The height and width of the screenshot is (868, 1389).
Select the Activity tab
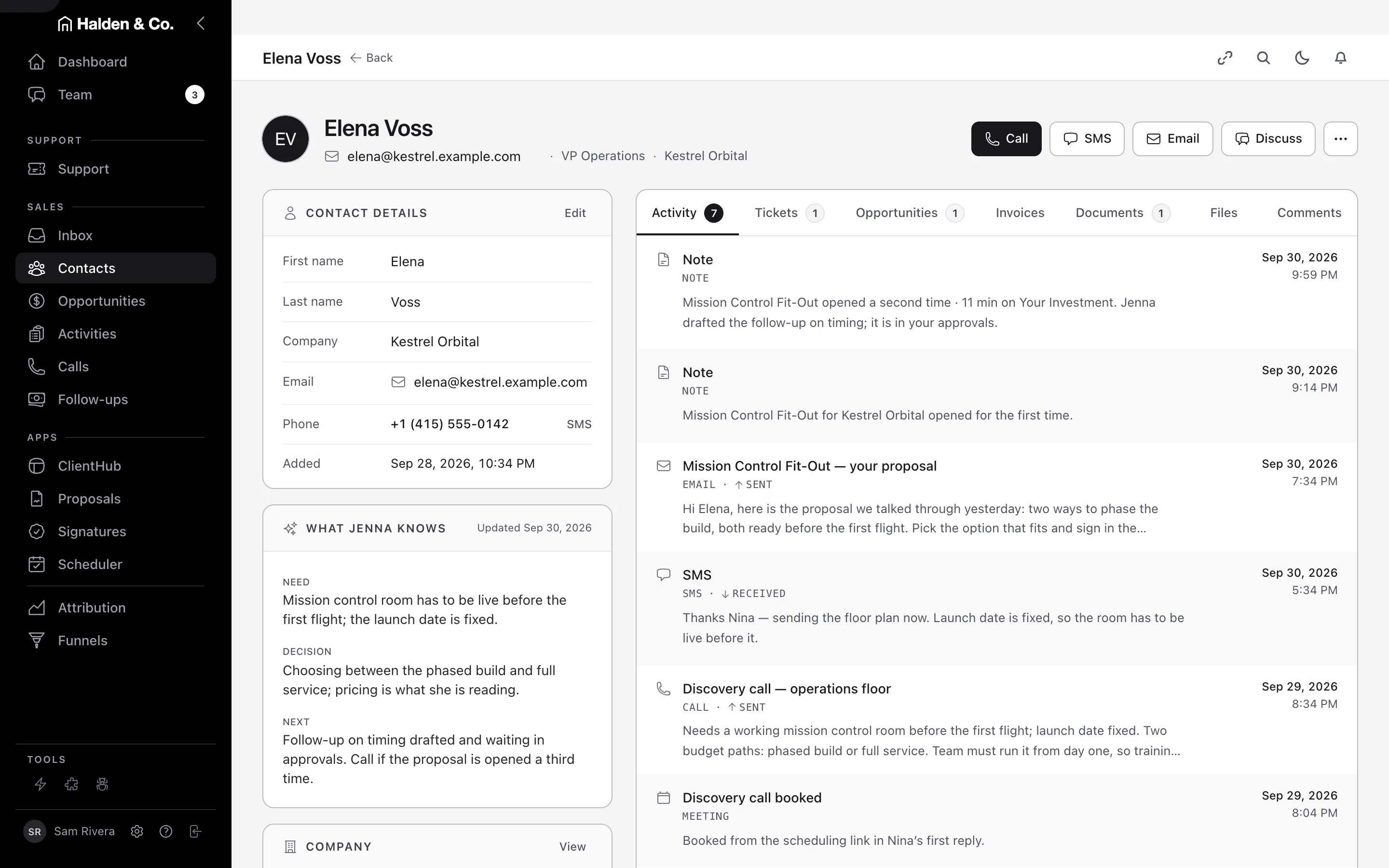[x=687, y=213]
